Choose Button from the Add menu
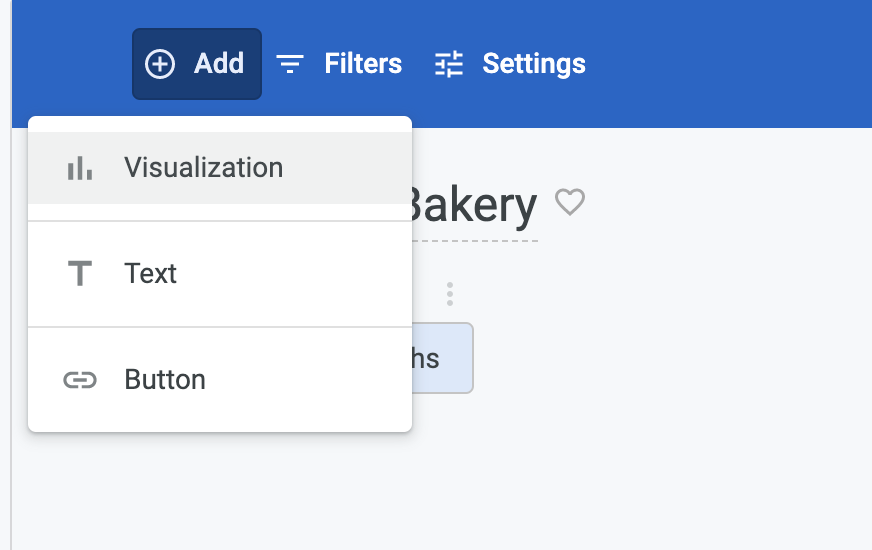 pyautogui.click(x=165, y=380)
